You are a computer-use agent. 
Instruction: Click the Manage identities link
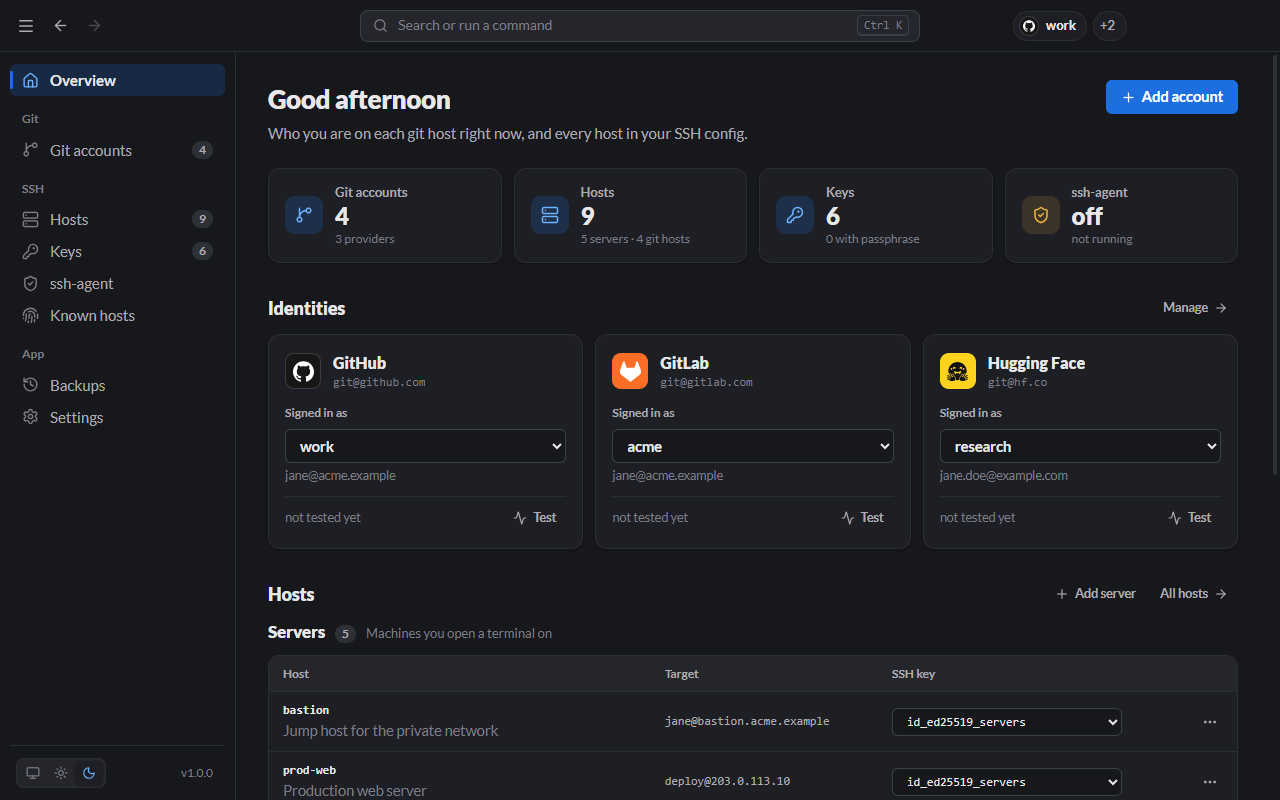[1195, 308]
